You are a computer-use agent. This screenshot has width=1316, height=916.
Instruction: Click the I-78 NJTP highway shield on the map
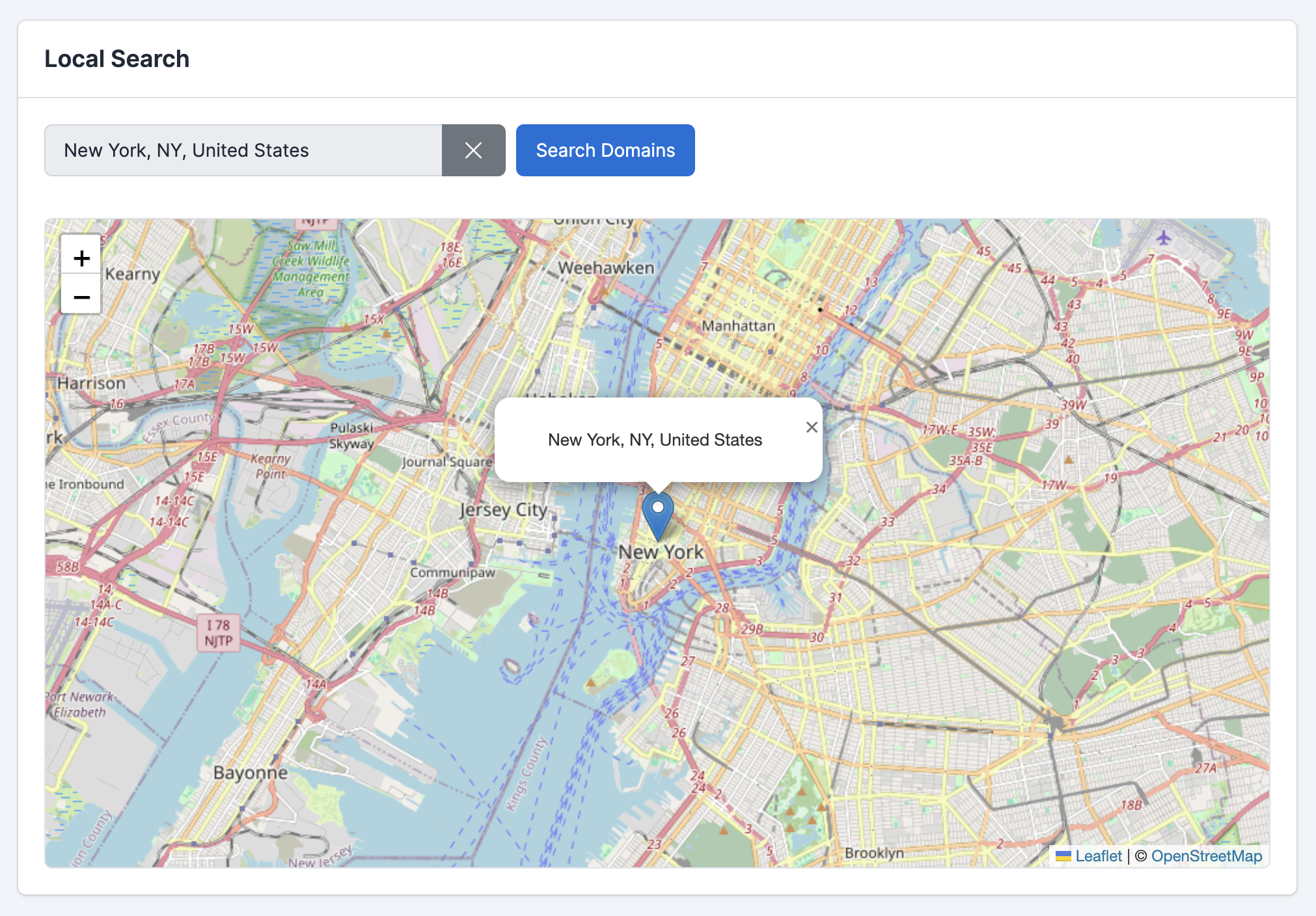[218, 632]
